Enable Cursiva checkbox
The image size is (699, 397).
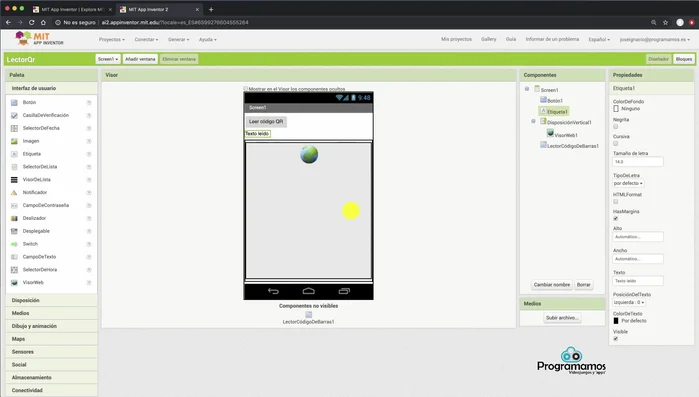(x=616, y=143)
